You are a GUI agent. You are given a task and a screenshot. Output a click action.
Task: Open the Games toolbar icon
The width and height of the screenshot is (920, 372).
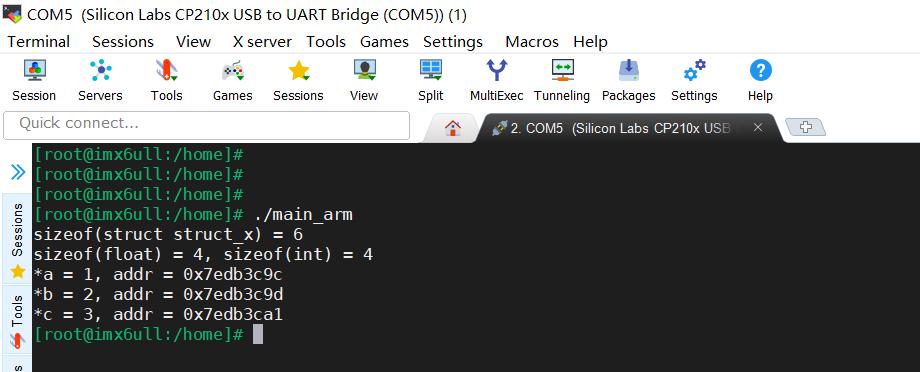pyautogui.click(x=232, y=70)
